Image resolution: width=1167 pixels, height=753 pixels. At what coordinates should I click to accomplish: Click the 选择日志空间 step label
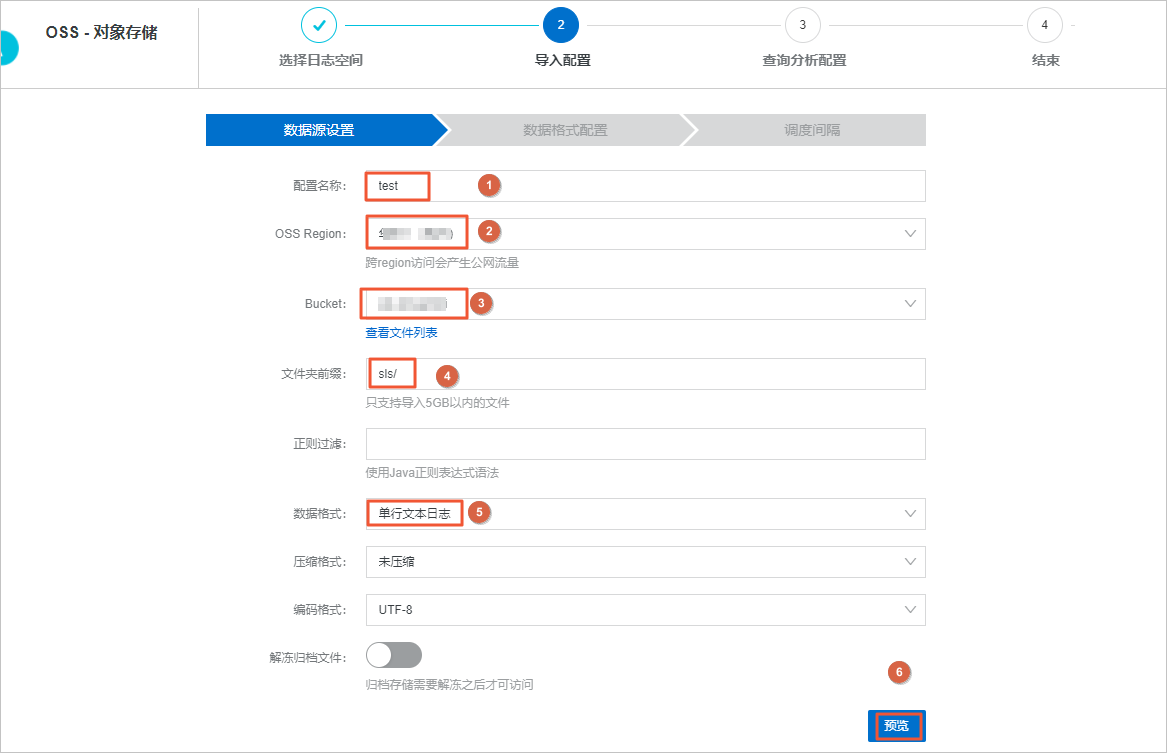coord(321,60)
